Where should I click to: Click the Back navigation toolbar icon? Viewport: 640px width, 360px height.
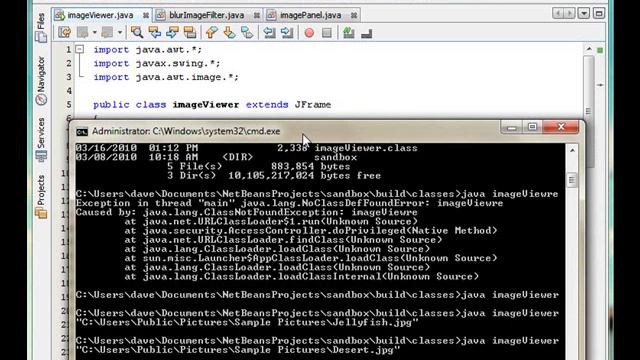pos(83,32)
